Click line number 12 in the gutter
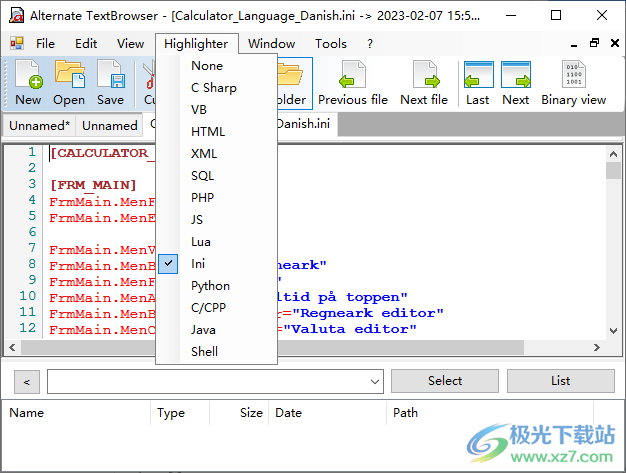The width and height of the screenshot is (626, 473). click(x=28, y=328)
